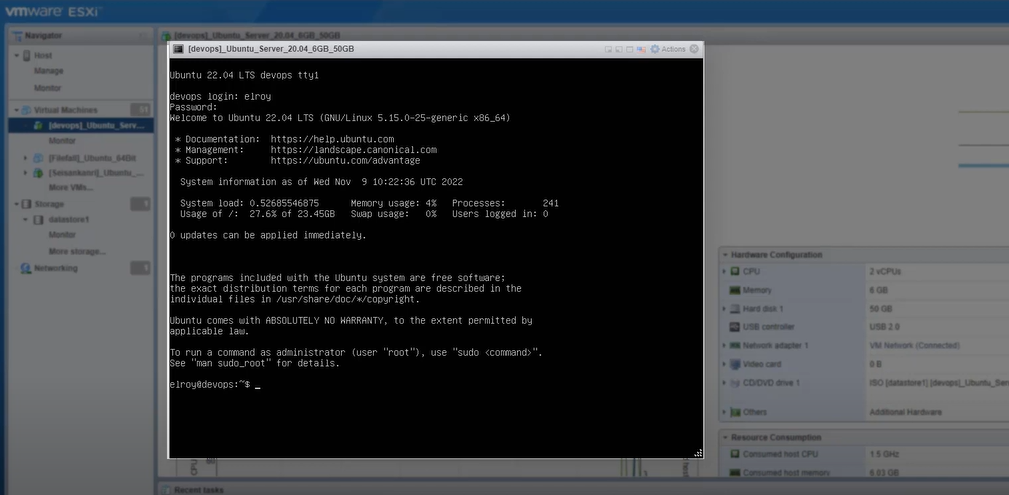
Task: Expand the CD/DVD drive 1 row
Action: pyautogui.click(x=725, y=383)
